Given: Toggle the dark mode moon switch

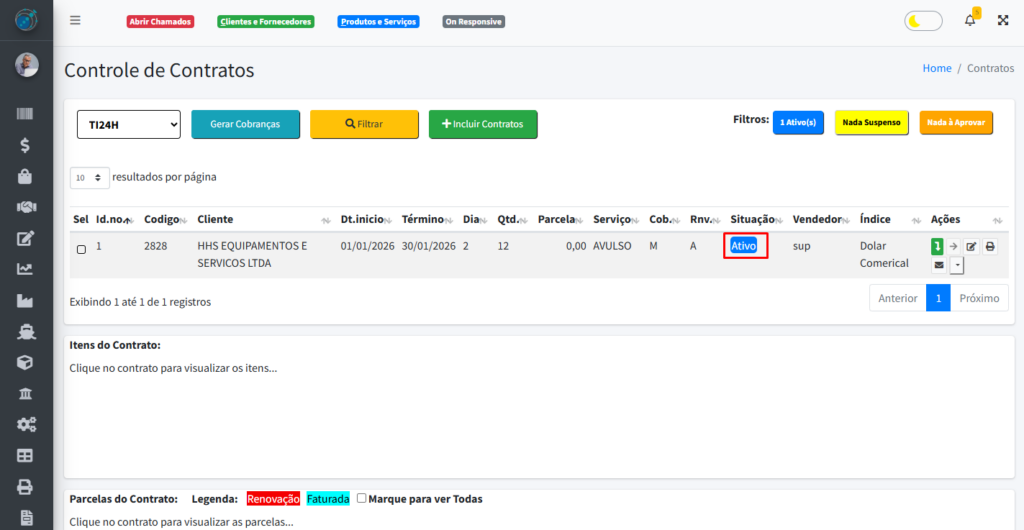Looking at the screenshot, I should (x=922, y=21).
